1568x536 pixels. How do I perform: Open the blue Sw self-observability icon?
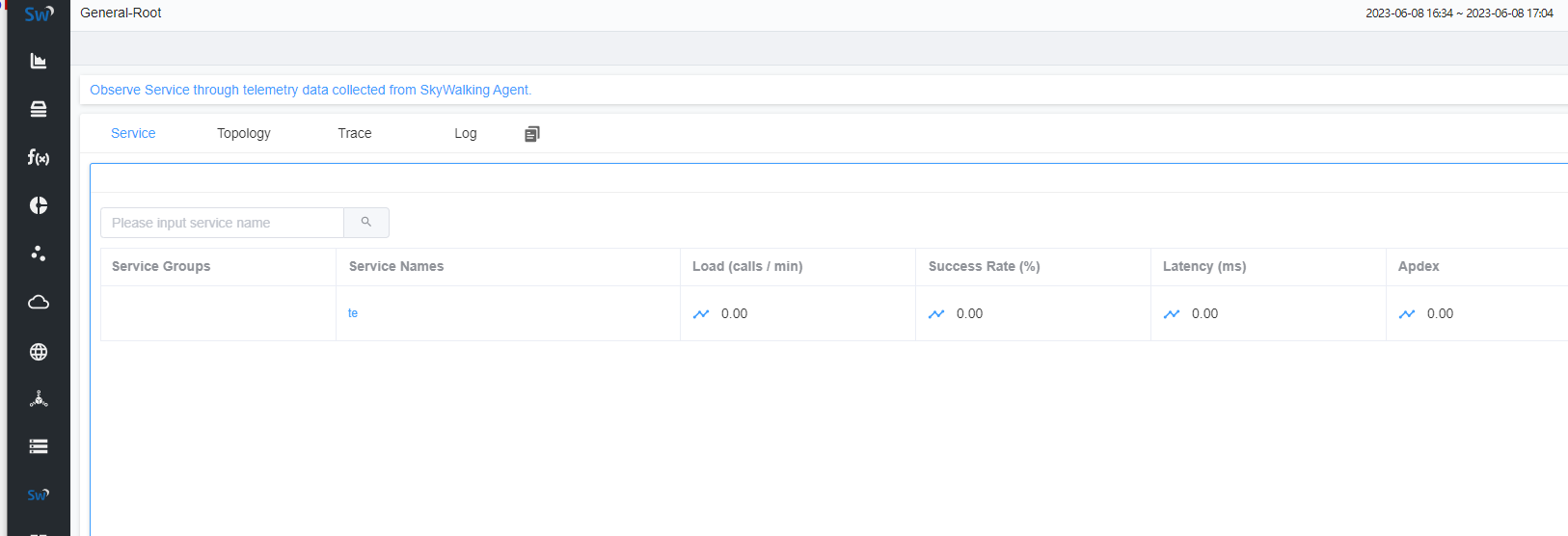(x=39, y=495)
